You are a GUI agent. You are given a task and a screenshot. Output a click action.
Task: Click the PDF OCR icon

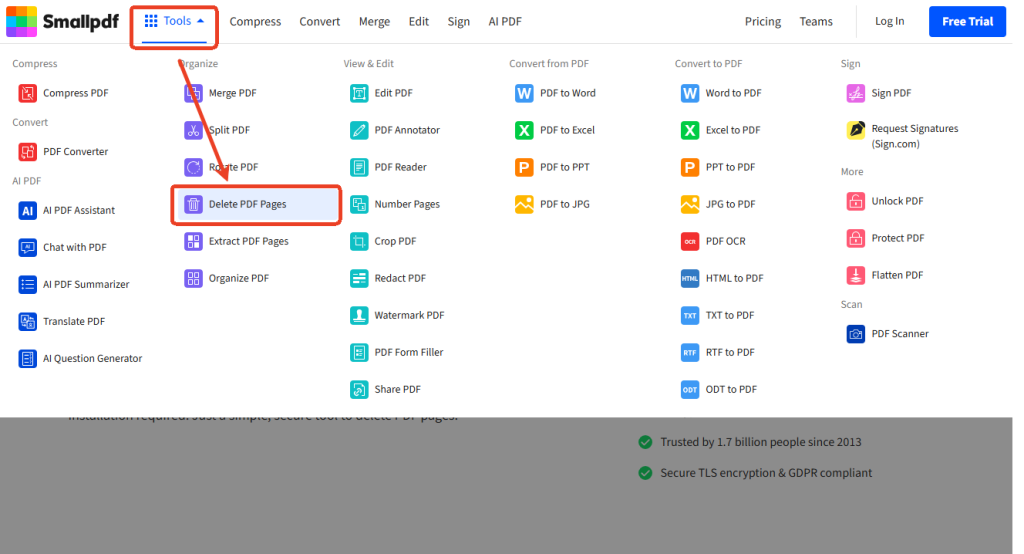click(x=690, y=242)
